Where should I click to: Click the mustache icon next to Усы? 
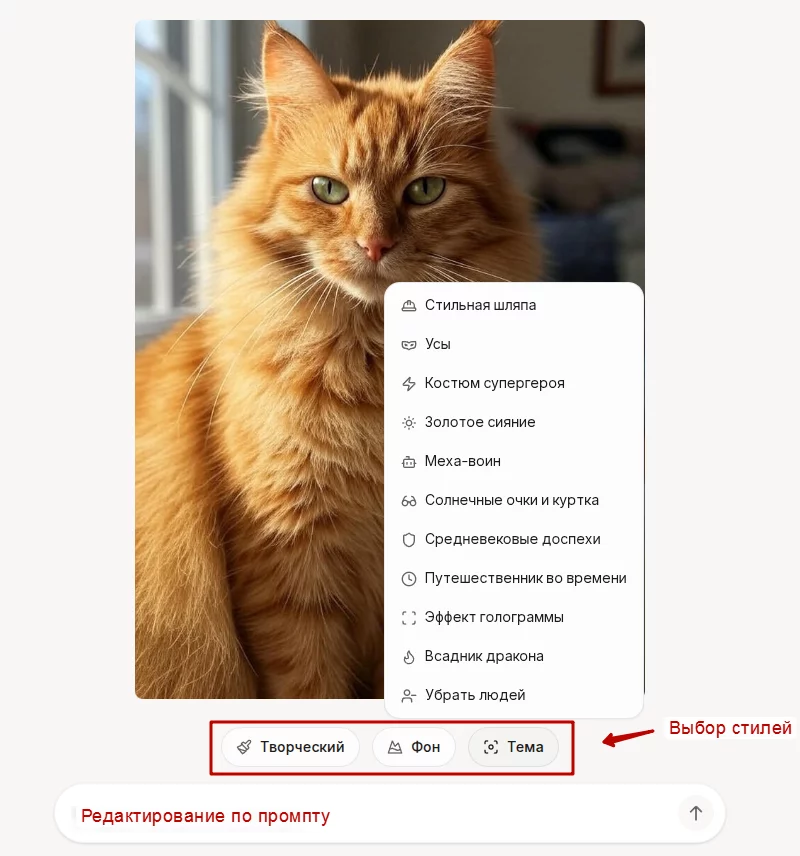(408, 345)
